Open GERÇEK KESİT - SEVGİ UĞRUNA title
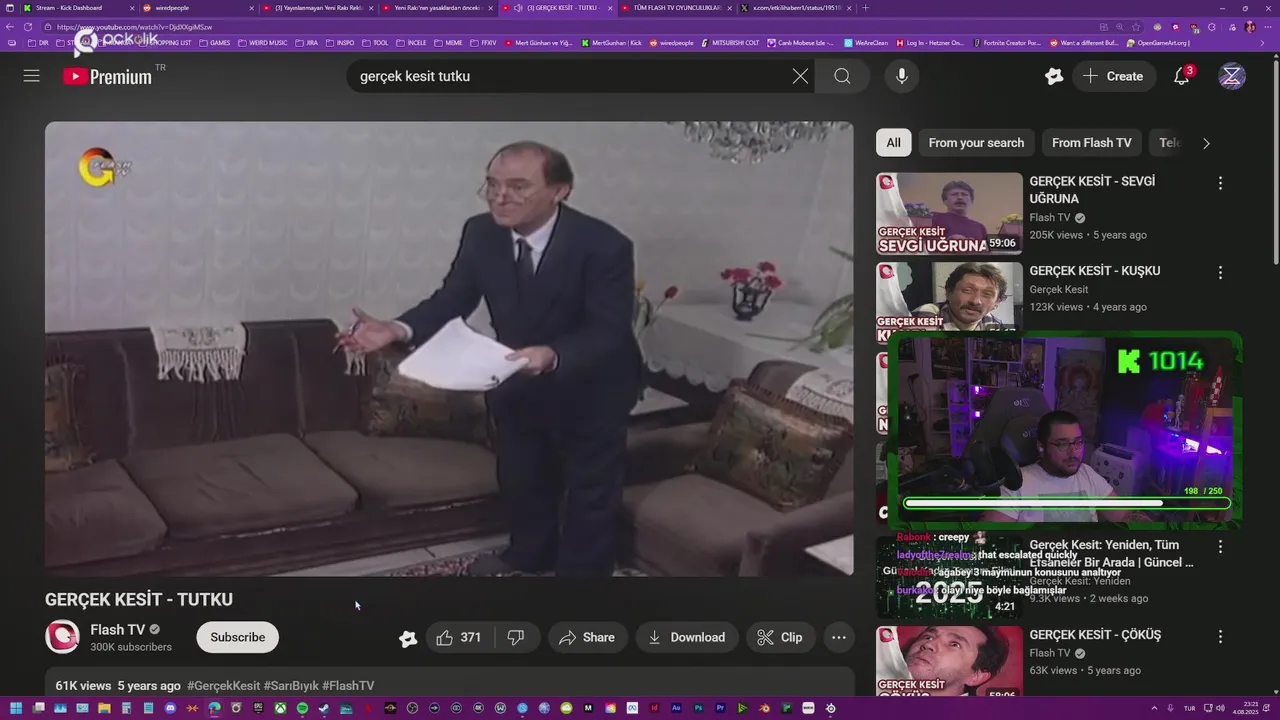 point(1092,190)
